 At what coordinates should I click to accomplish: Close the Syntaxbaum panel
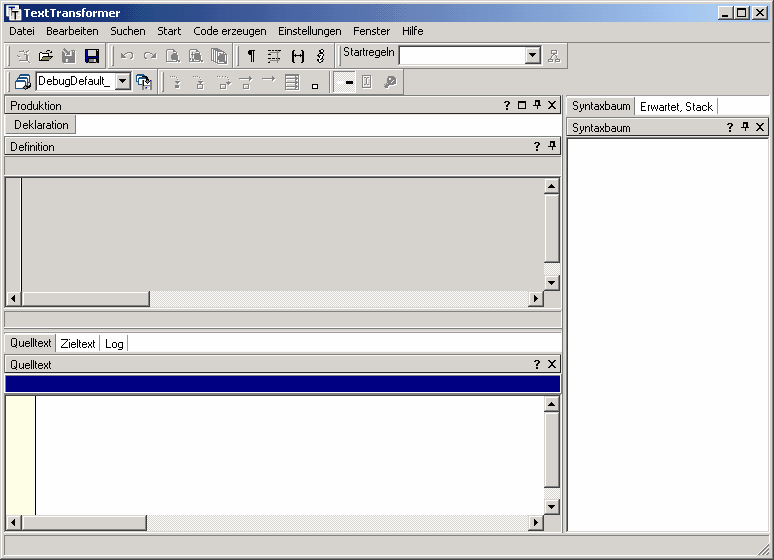pyautogui.click(x=760, y=127)
